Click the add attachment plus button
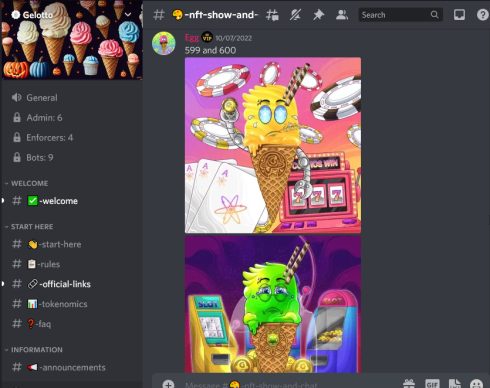The image size is (490, 388). pyautogui.click(x=168, y=384)
